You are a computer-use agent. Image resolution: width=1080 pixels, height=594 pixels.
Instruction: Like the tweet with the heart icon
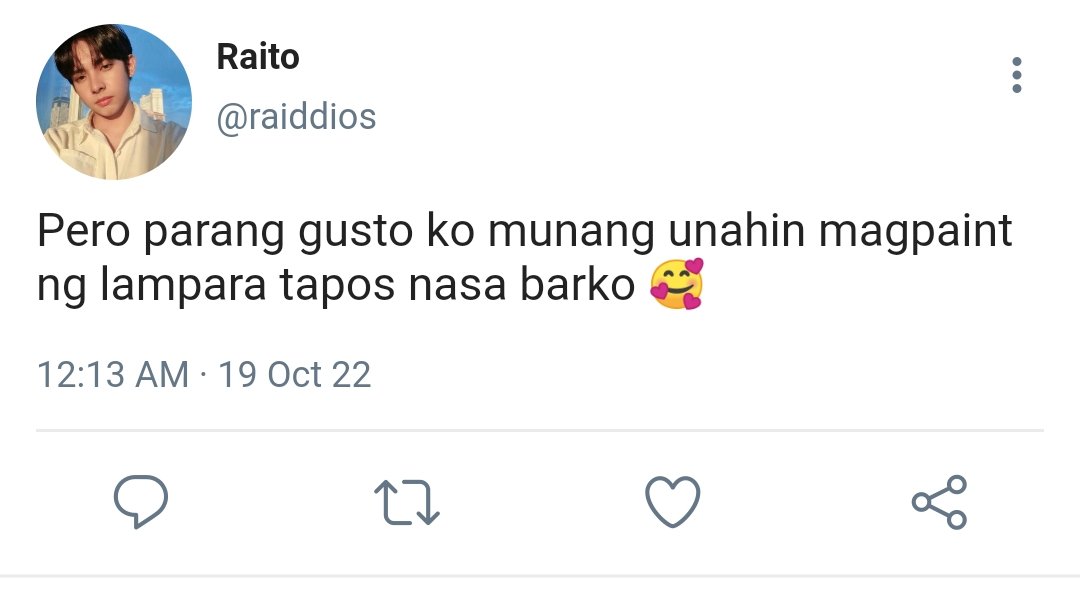click(x=672, y=502)
